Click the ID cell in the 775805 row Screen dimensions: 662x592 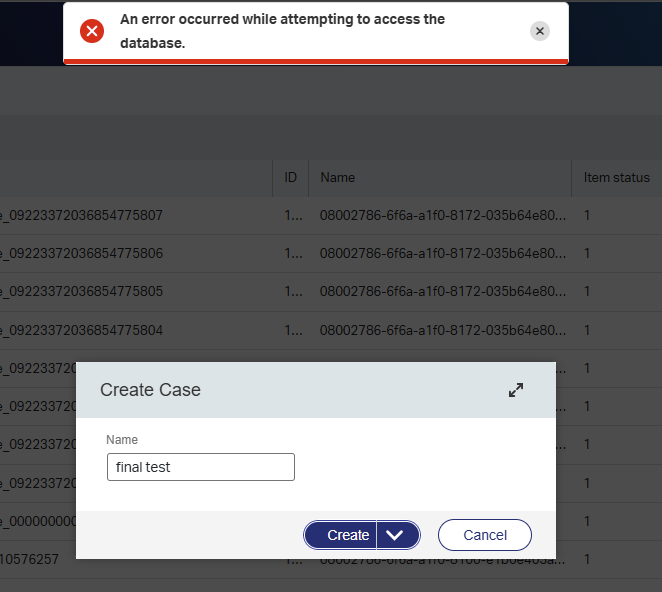(x=290, y=291)
